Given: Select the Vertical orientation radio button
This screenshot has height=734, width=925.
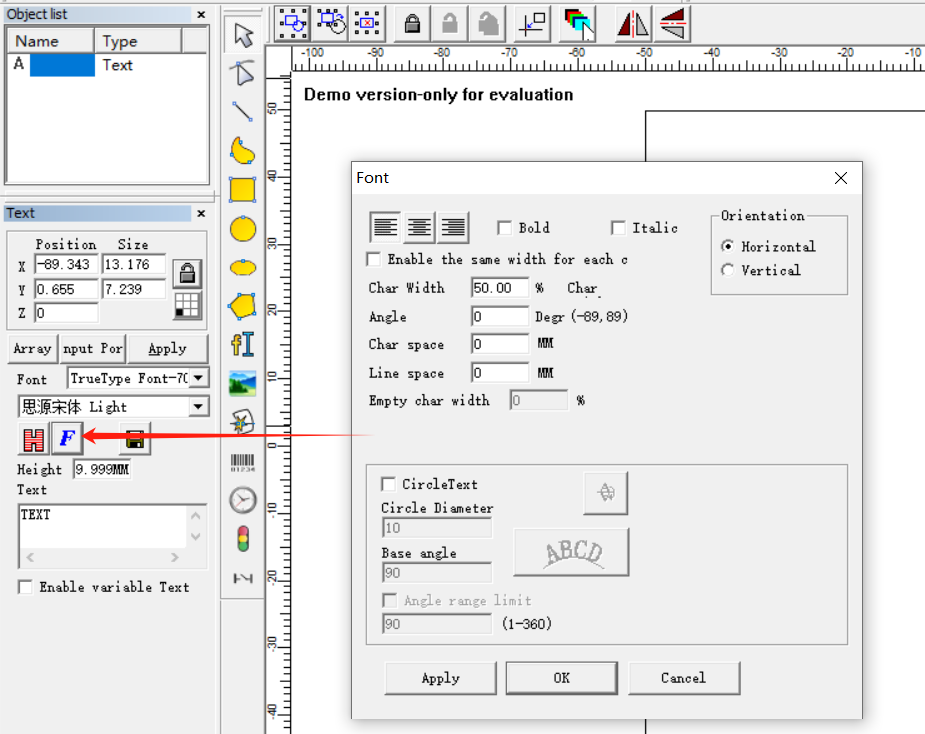Looking at the screenshot, I should click(728, 270).
